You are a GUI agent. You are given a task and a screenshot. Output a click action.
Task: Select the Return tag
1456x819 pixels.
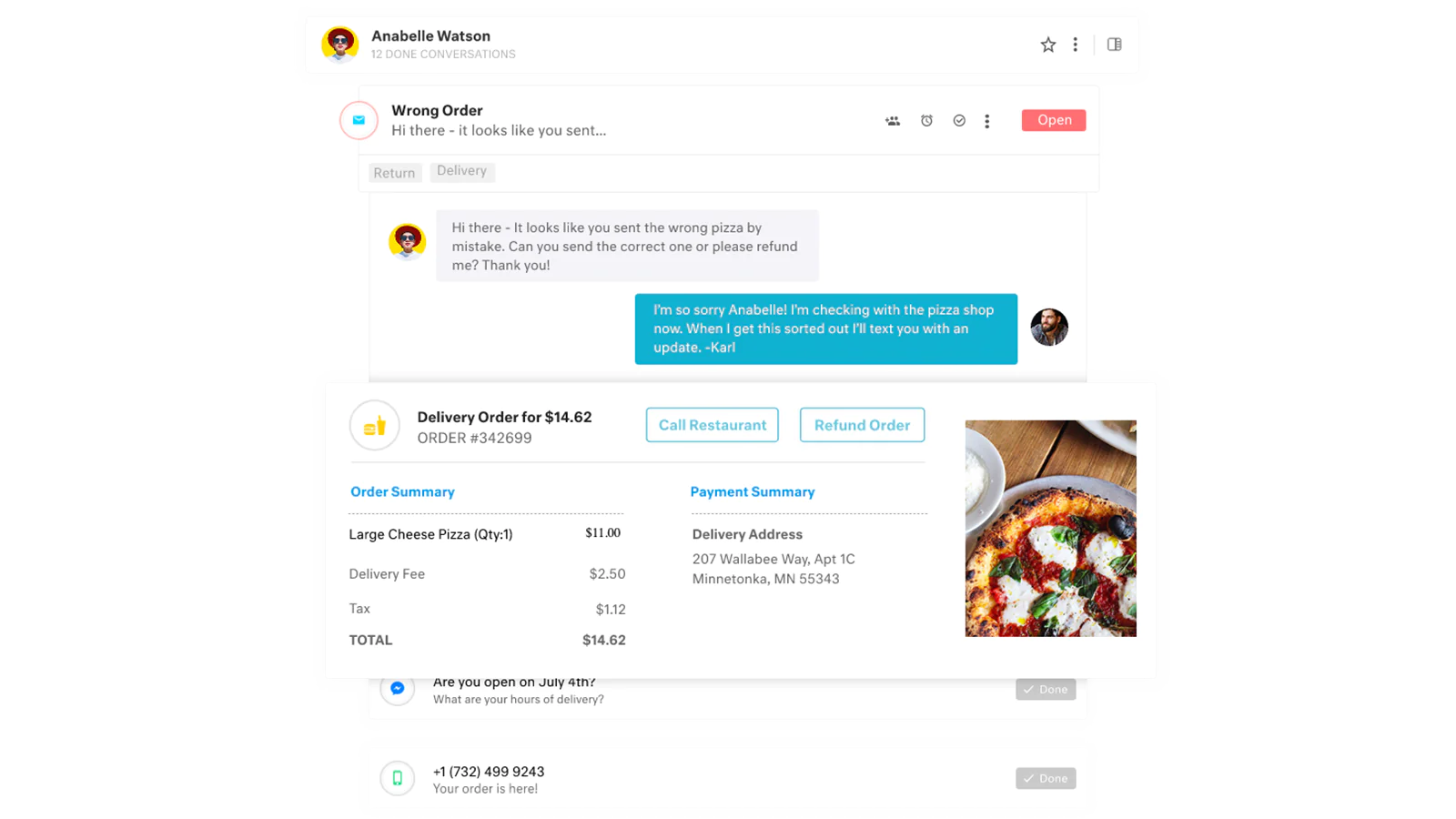coord(394,173)
